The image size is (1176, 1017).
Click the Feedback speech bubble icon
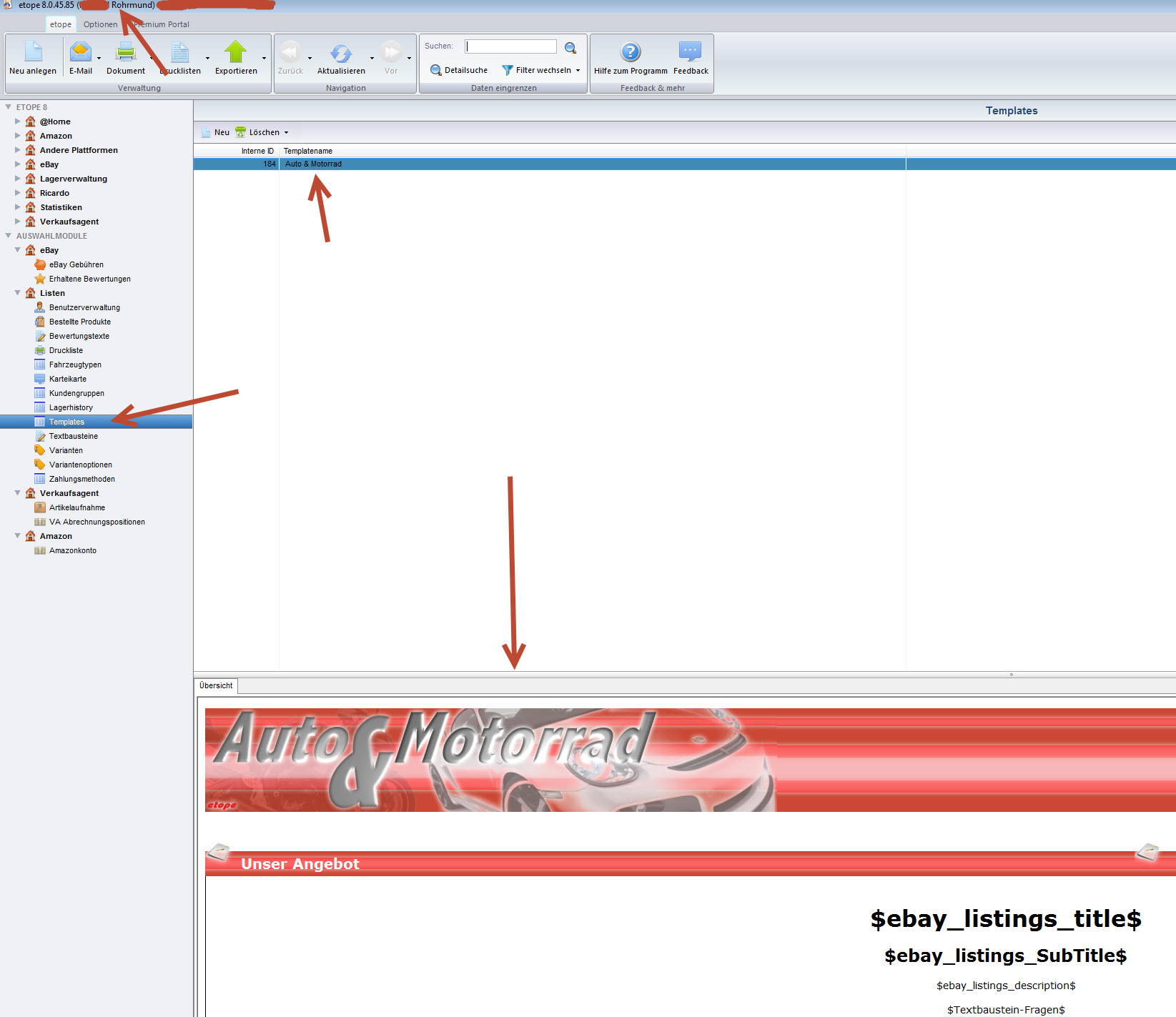[x=690, y=52]
